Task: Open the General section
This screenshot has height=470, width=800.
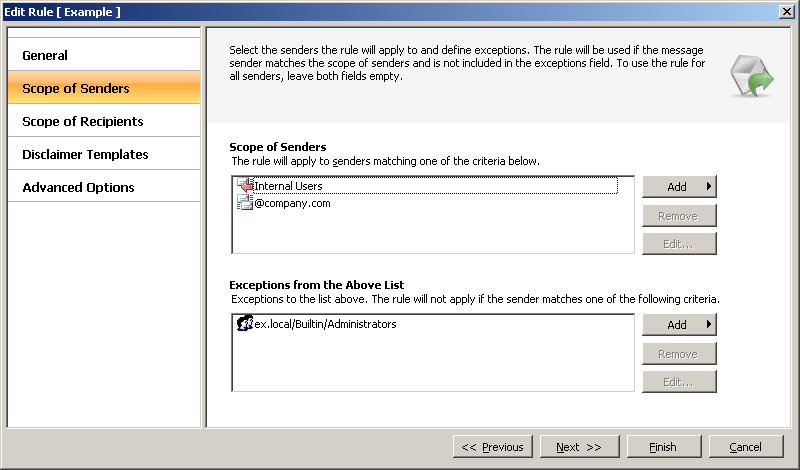Action: [x=104, y=55]
